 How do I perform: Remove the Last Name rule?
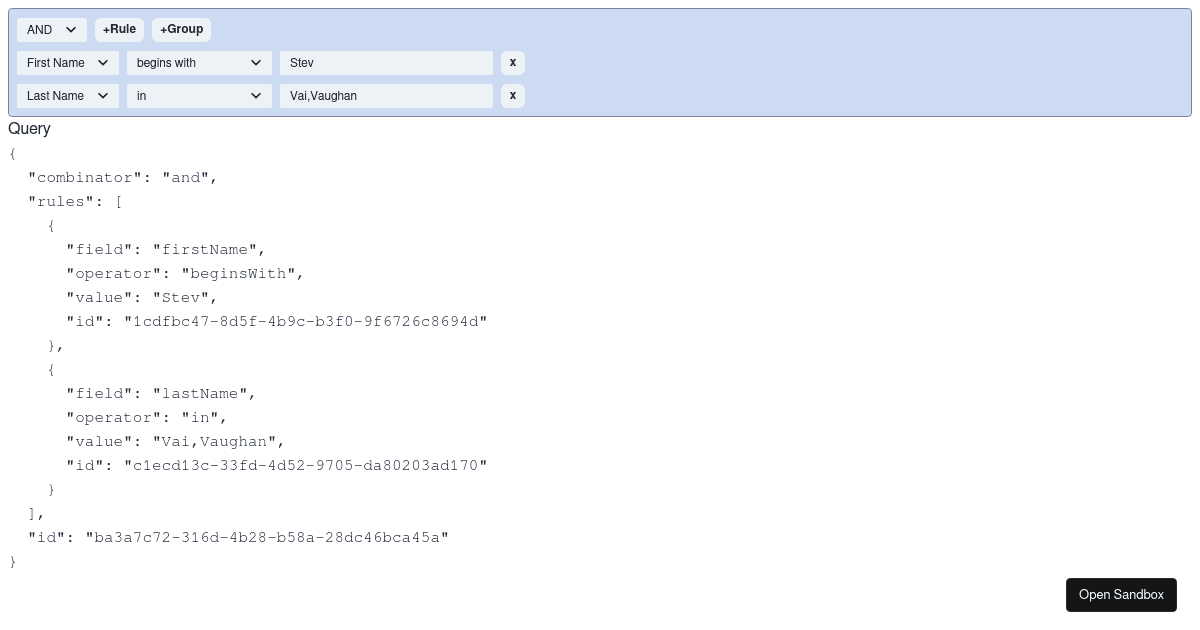click(x=512, y=95)
